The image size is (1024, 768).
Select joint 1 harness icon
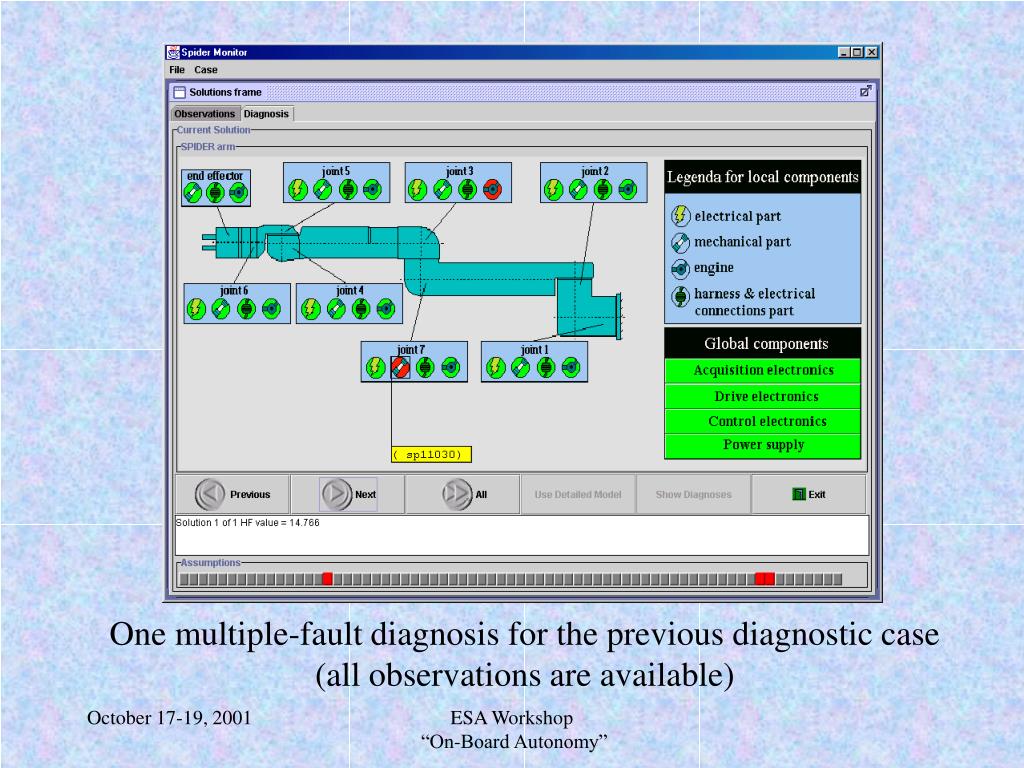tap(546, 368)
